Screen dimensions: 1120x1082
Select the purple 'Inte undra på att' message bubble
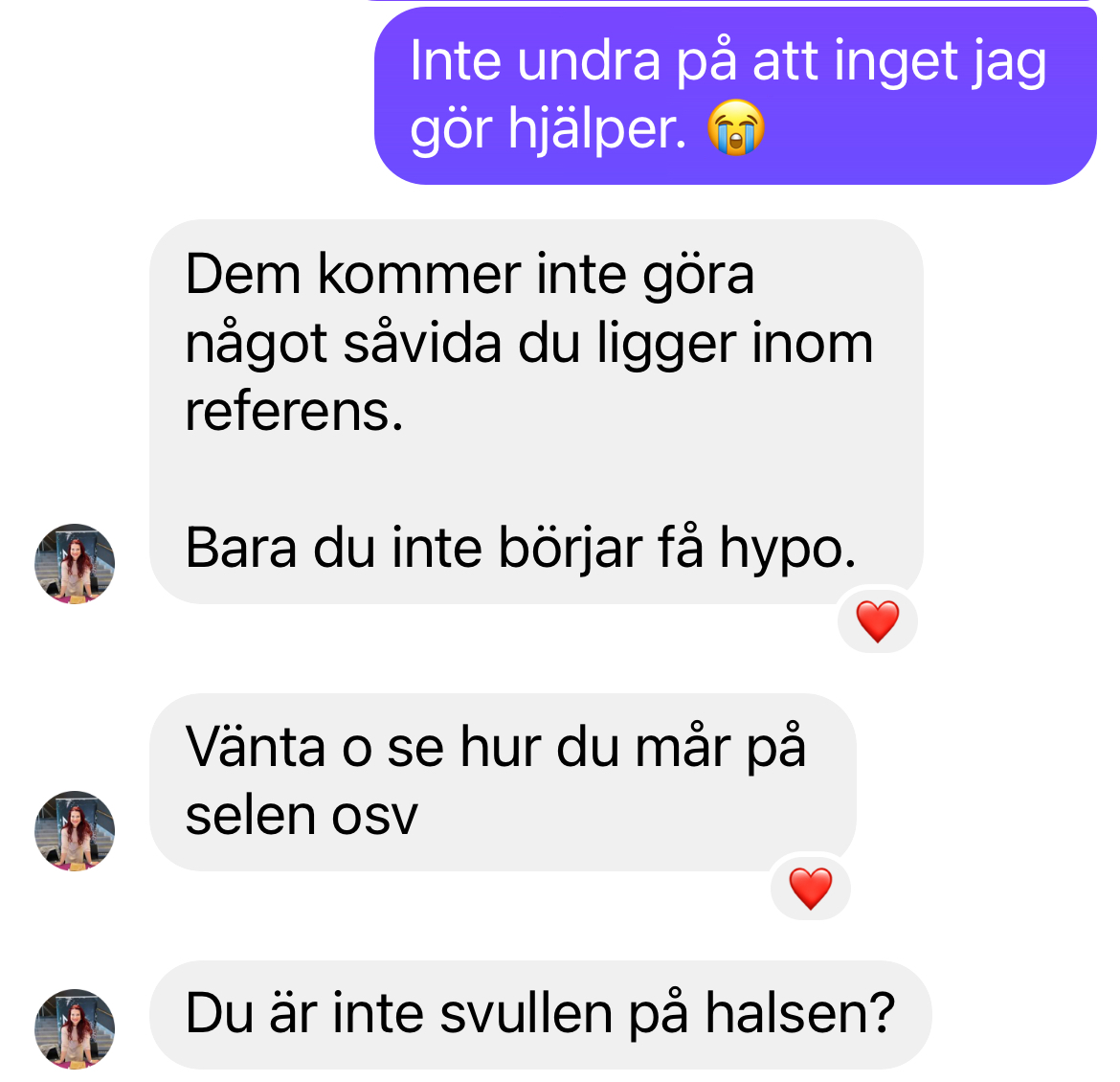(735, 96)
